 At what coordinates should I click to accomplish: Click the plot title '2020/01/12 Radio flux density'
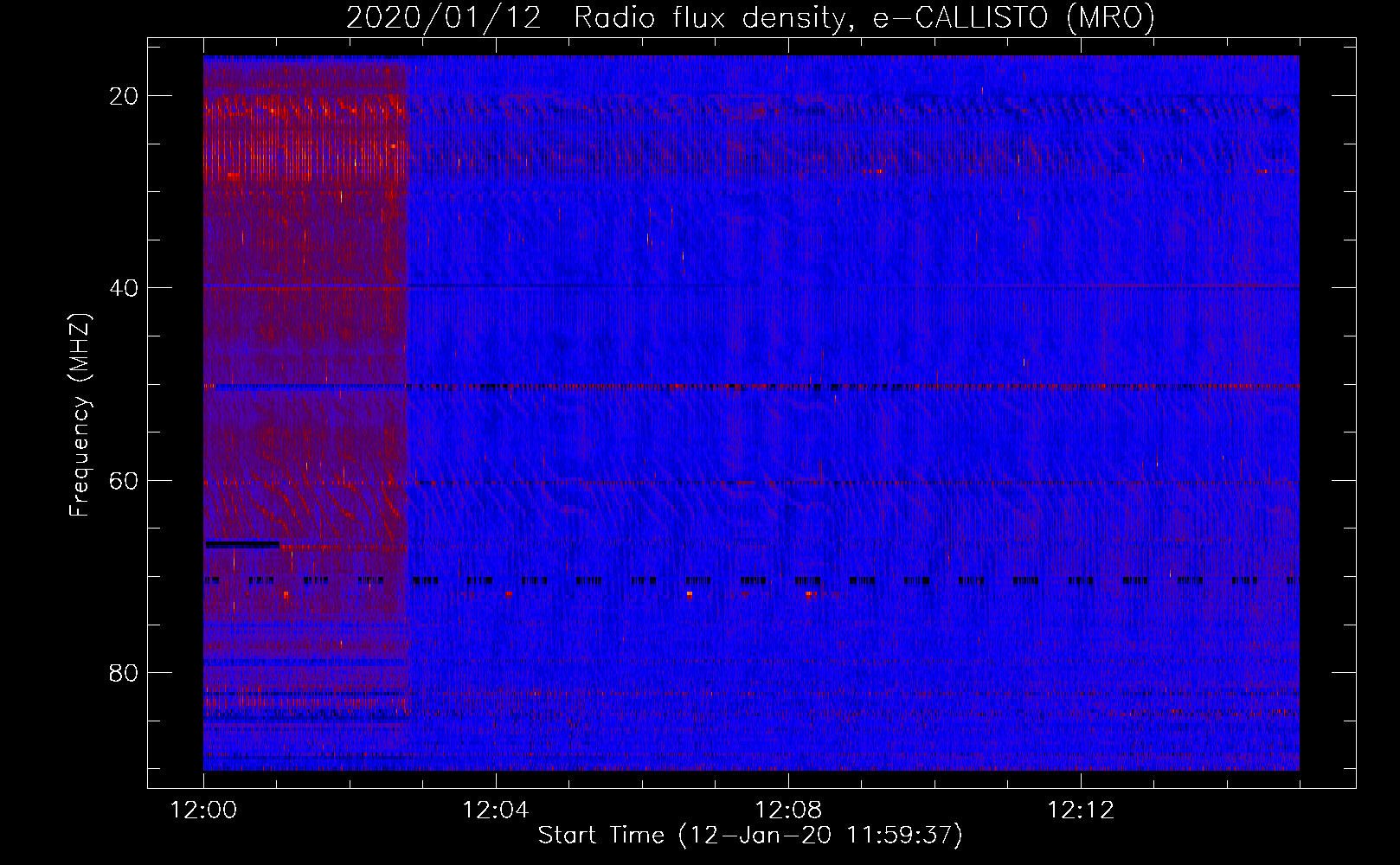[x=750, y=18]
